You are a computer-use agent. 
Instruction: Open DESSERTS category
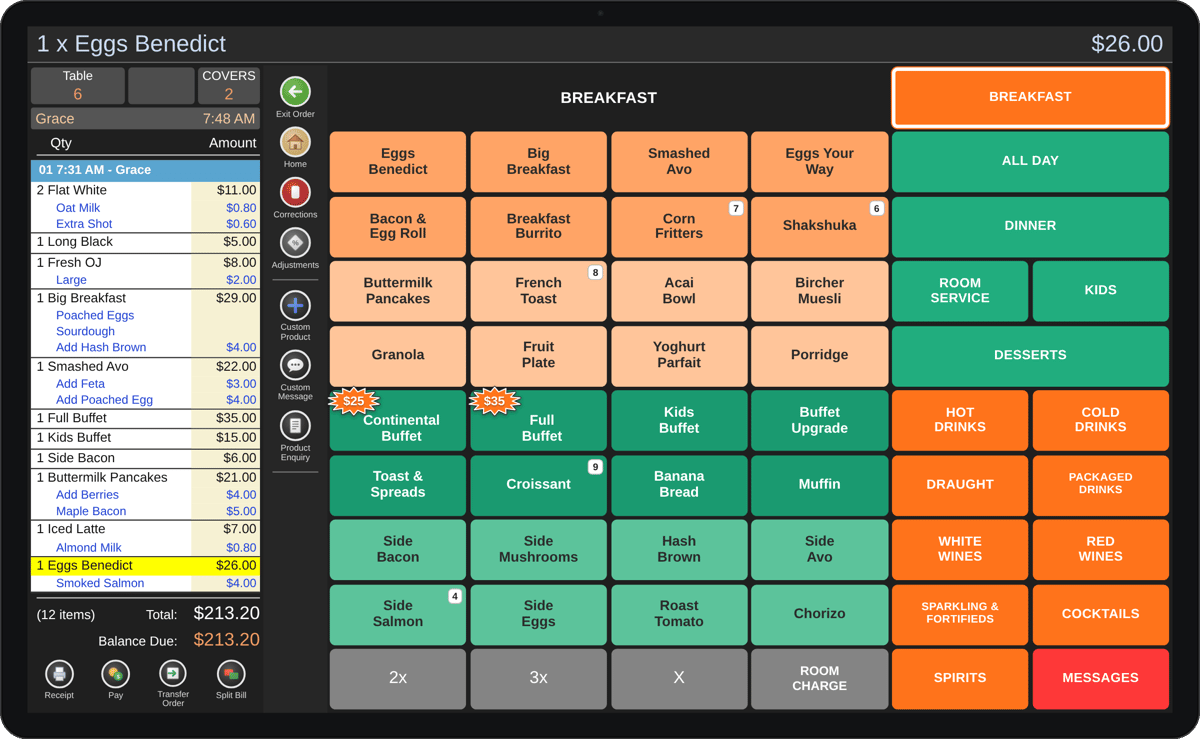click(x=1030, y=355)
